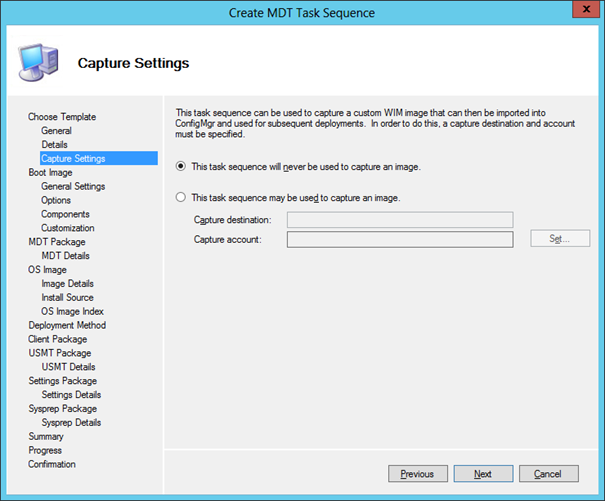Open Customization under Boot Image

click(68, 228)
